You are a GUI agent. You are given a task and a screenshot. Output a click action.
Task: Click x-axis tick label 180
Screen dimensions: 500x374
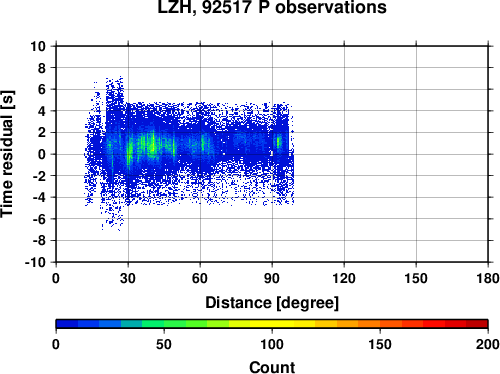pyautogui.click(x=488, y=278)
